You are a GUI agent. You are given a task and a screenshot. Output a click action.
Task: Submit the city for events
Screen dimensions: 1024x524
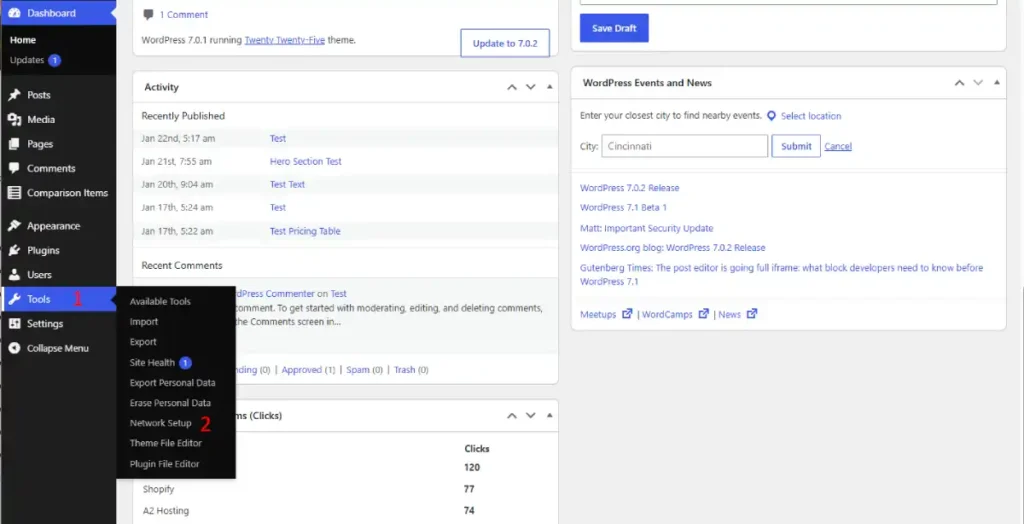click(x=796, y=146)
